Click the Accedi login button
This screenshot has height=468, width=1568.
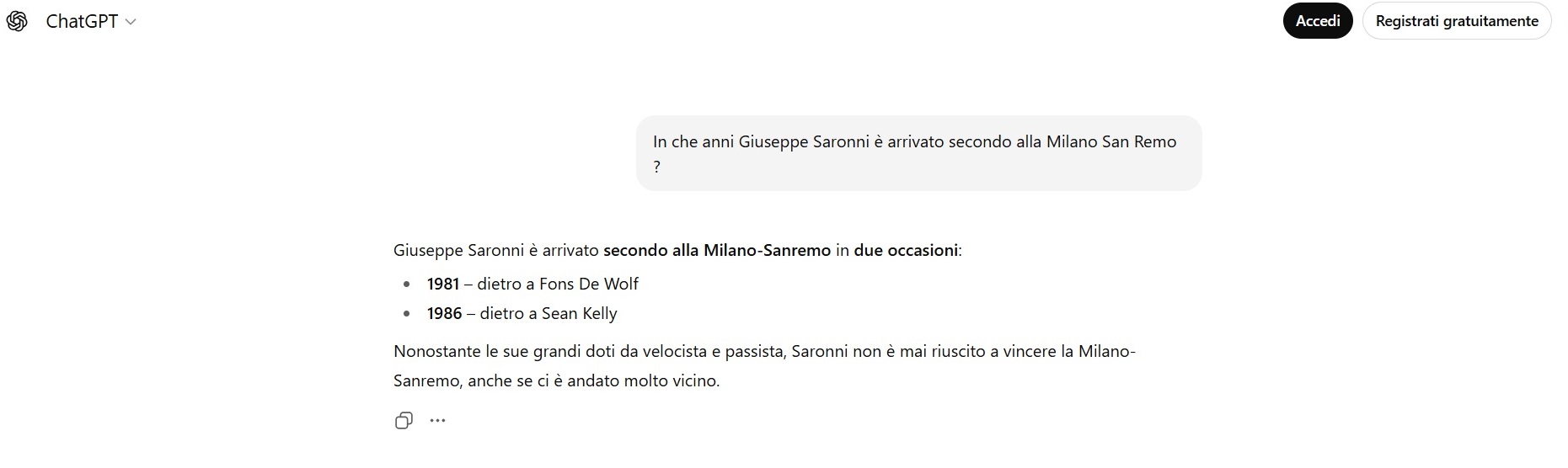tap(1317, 21)
